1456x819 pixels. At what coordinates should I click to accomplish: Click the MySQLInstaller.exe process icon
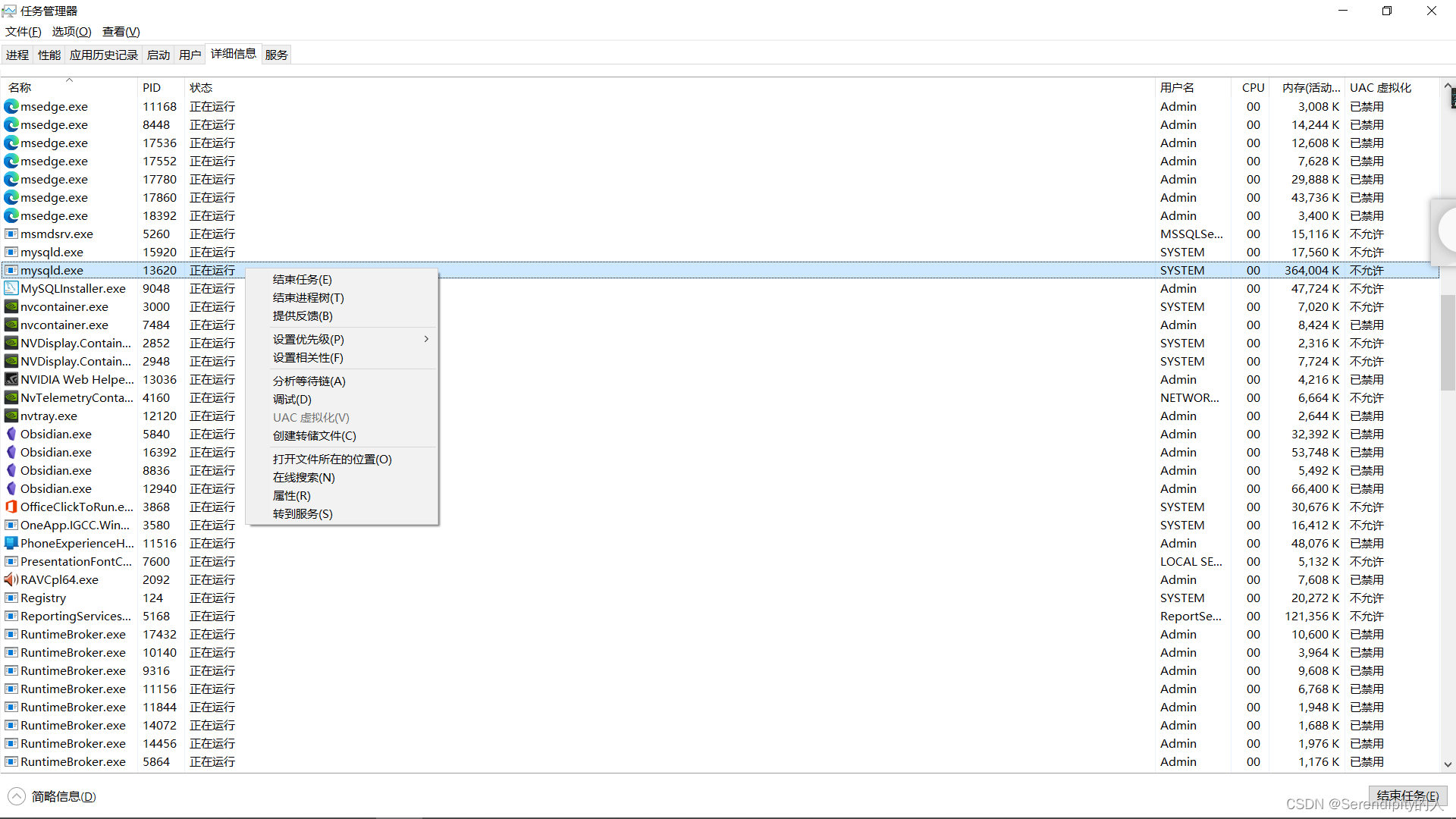pos(11,288)
